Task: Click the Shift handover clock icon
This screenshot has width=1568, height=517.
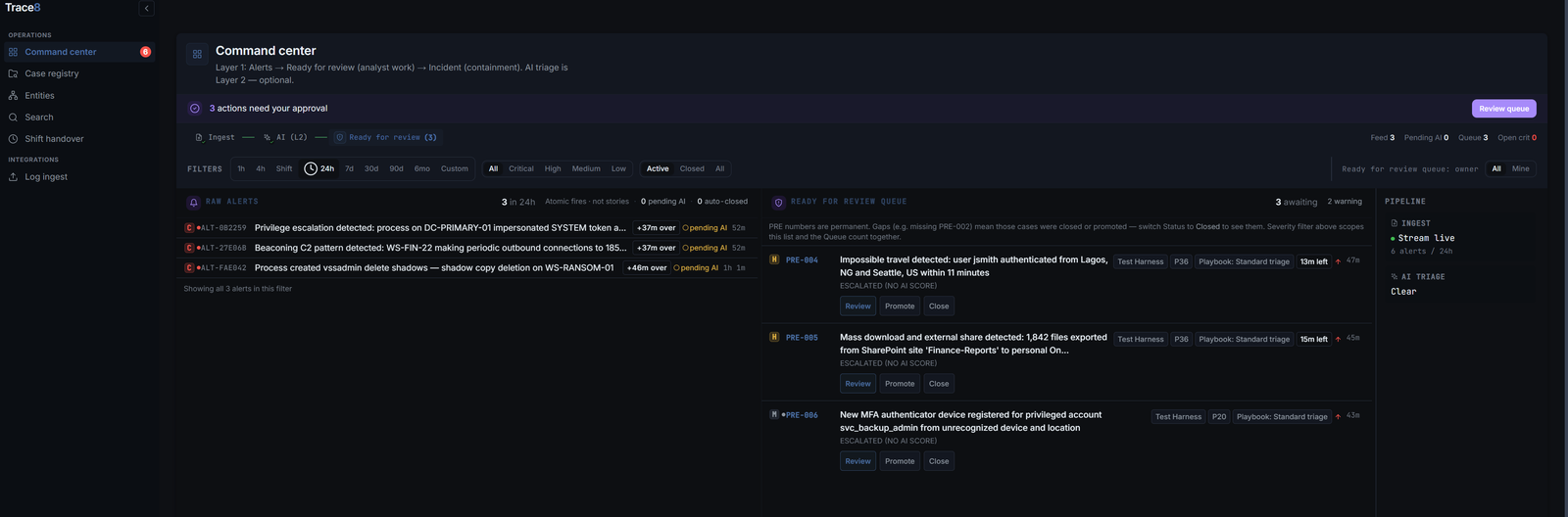Action: point(13,139)
